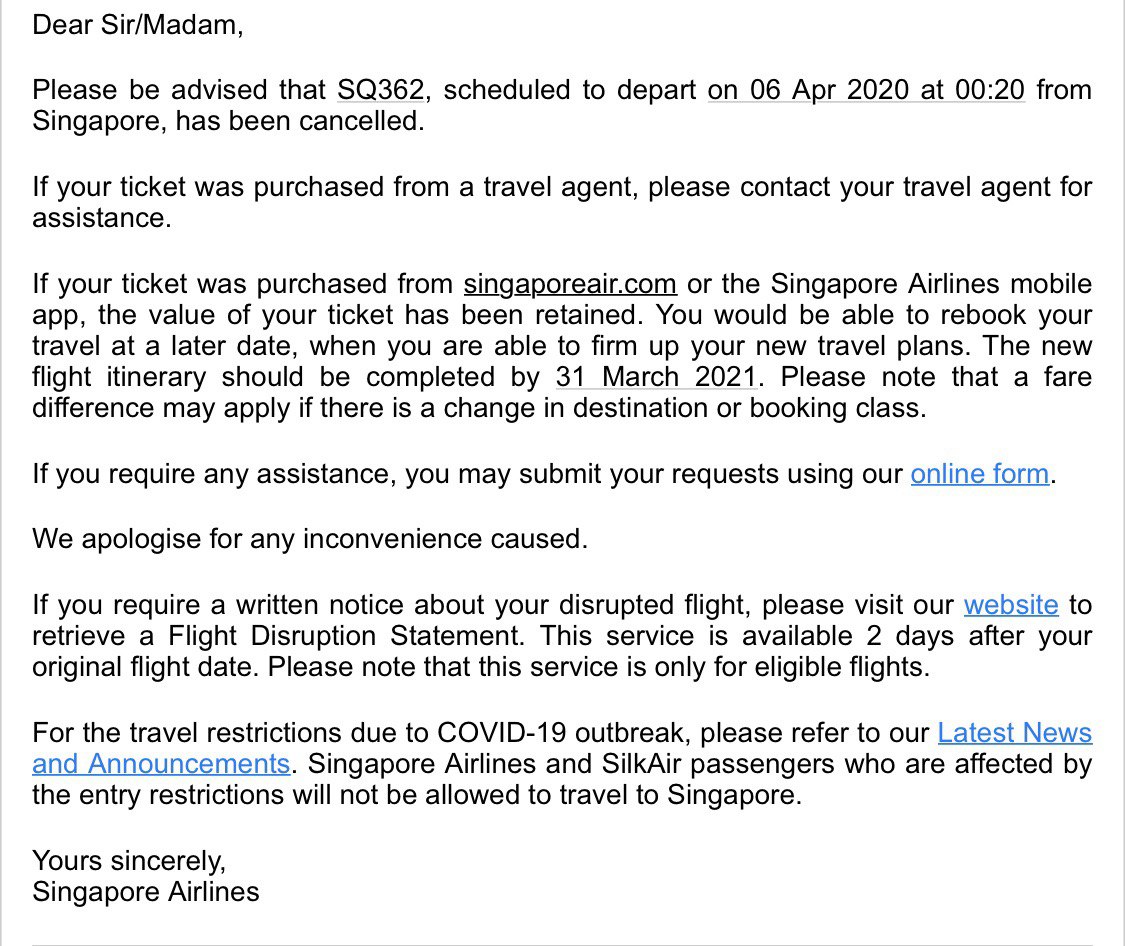The width and height of the screenshot is (1125, 946).
Task: Click the horizontal divider below the signature
Action: (562, 944)
